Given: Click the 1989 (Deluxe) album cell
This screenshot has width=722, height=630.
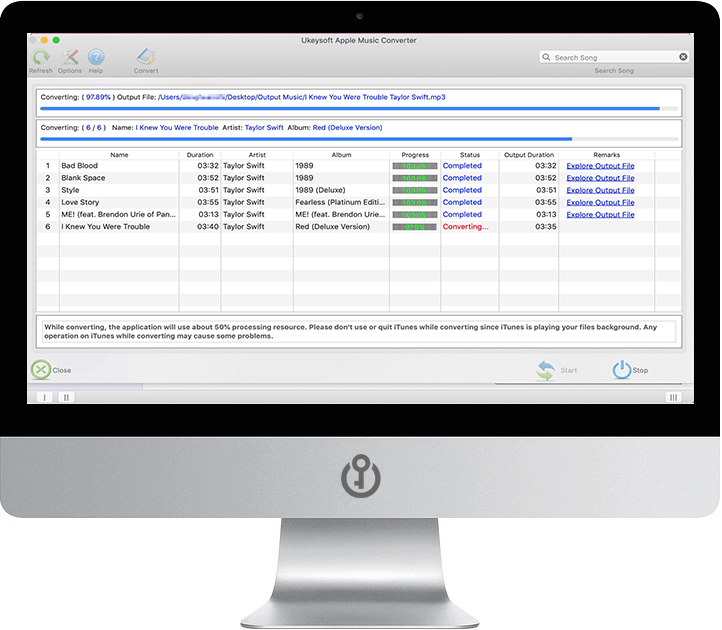Looking at the screenshot, I should click(320, 190).
